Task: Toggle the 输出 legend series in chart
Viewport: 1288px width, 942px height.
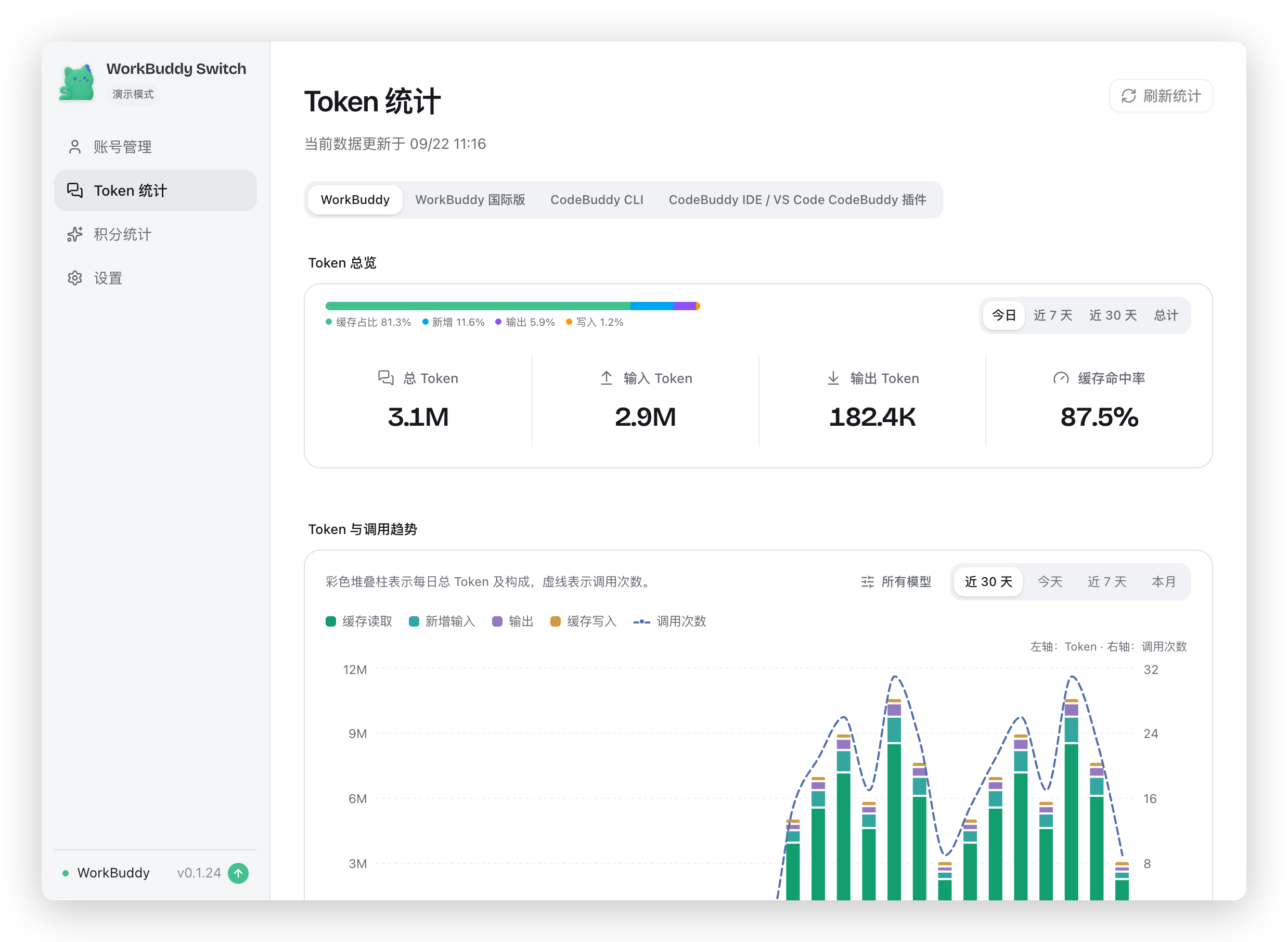Action: point(512,621)
